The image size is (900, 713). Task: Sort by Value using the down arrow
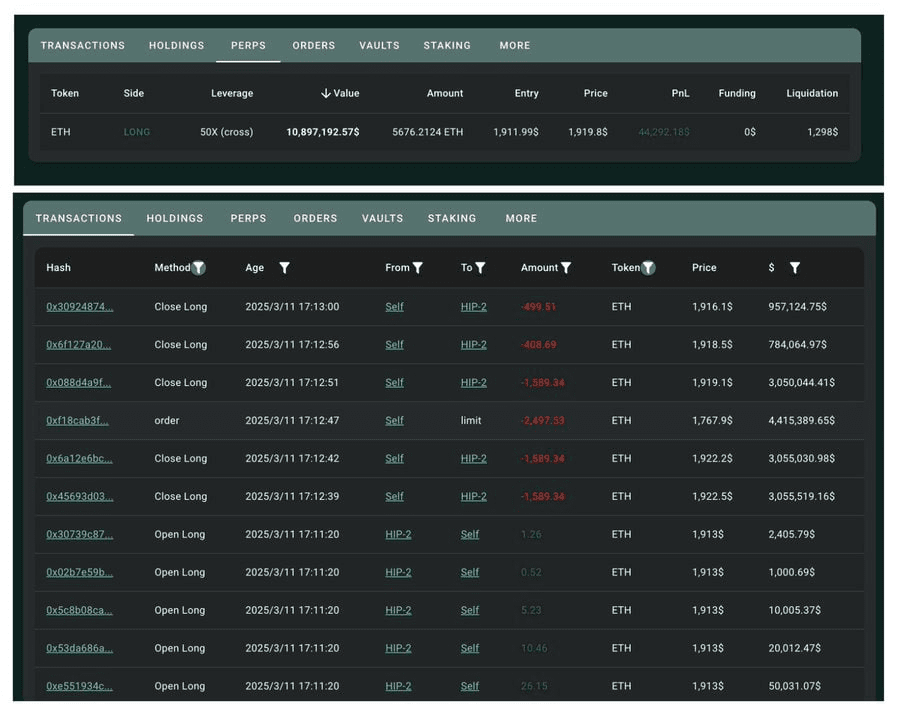[x=326, y=93]
